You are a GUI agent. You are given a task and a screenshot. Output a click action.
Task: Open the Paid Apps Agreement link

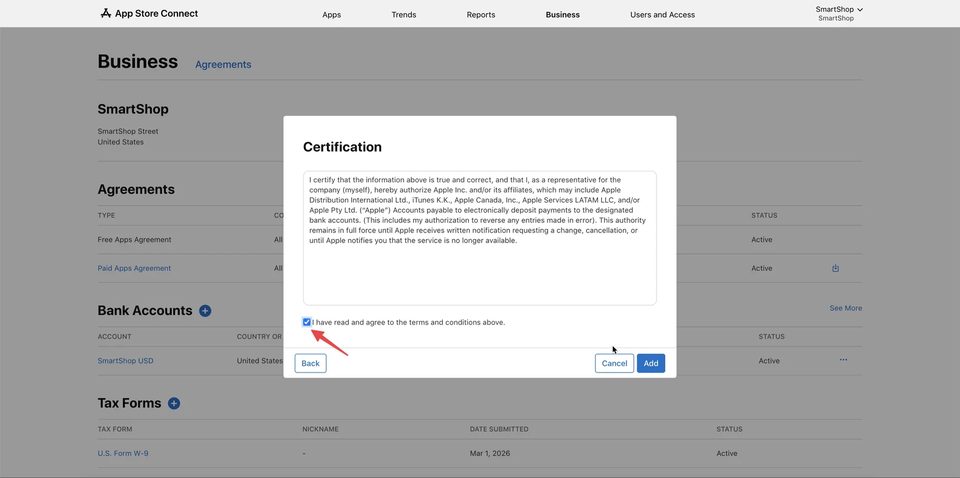pos(134,268)
